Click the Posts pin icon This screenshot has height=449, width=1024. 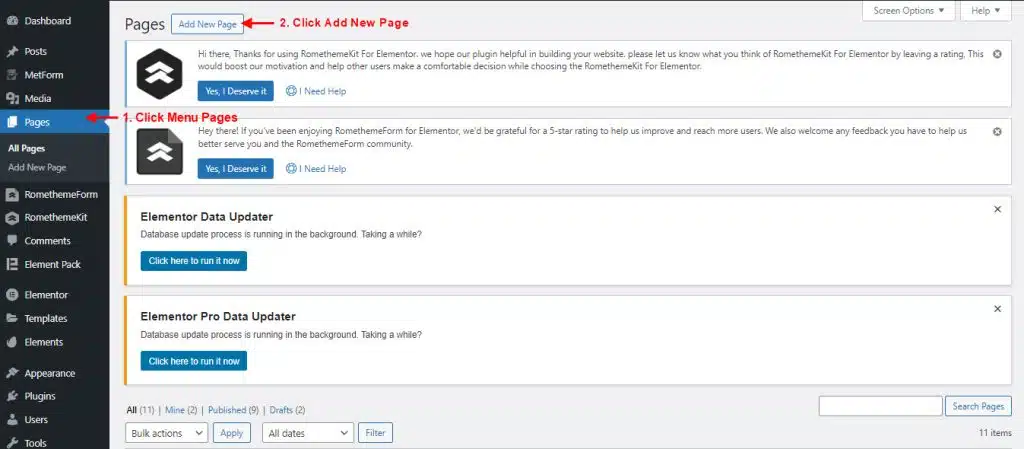tap(12, 52)
